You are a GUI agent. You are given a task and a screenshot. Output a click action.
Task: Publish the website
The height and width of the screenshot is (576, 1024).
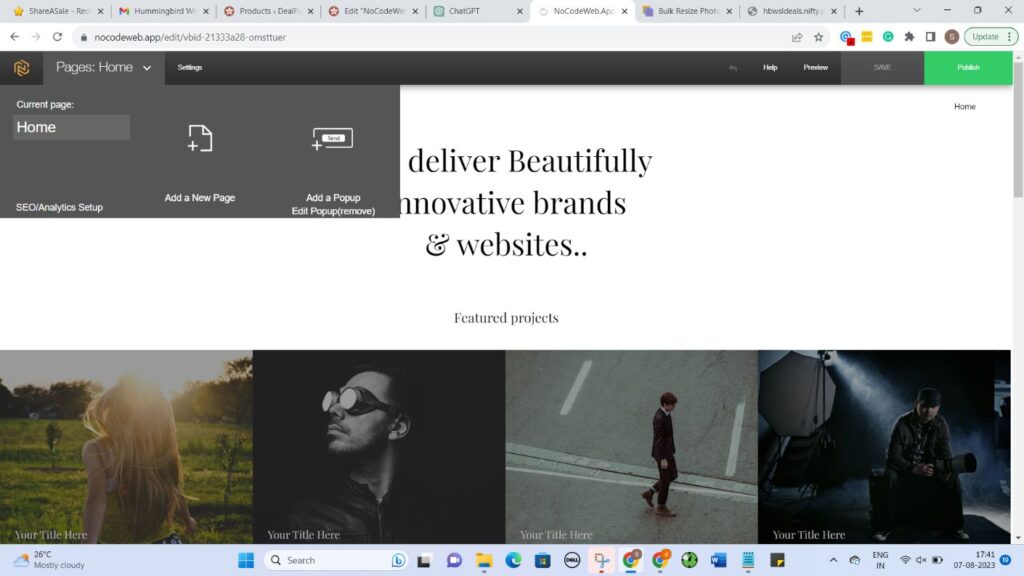[968, 67]
